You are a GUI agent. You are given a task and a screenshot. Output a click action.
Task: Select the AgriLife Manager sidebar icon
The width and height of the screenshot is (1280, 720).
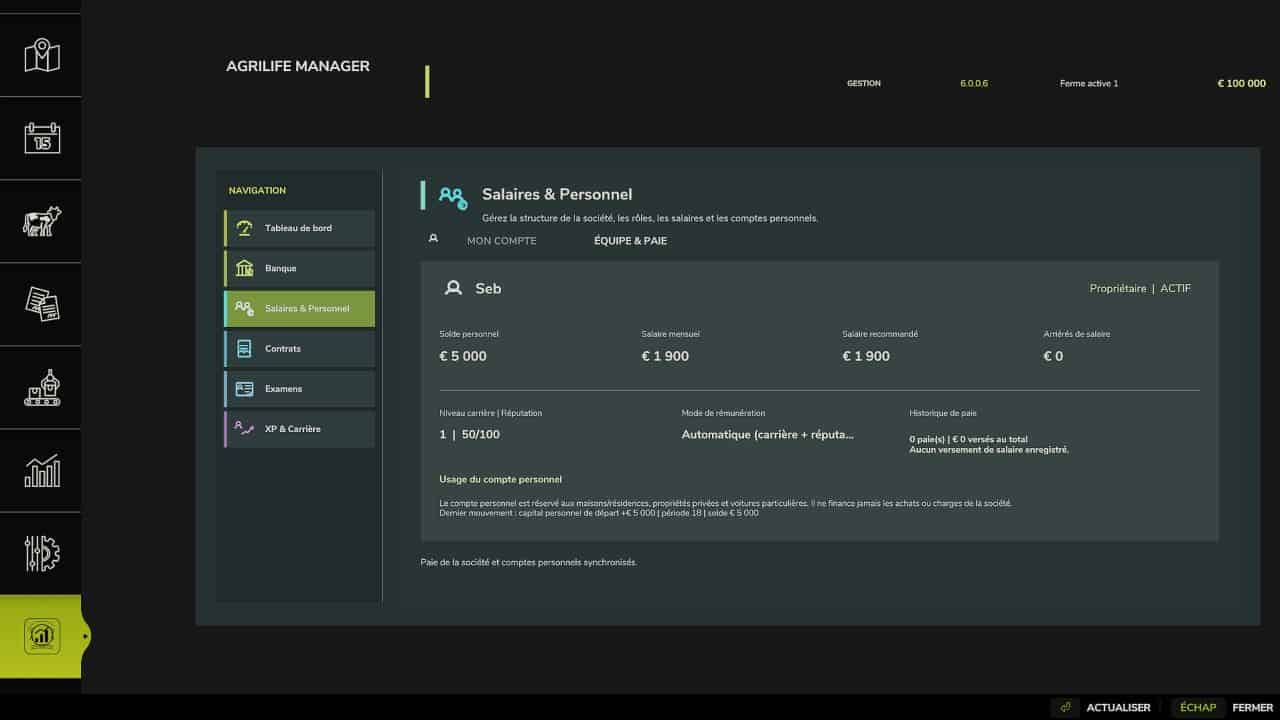pyautogui.click(x=42, y=636)
